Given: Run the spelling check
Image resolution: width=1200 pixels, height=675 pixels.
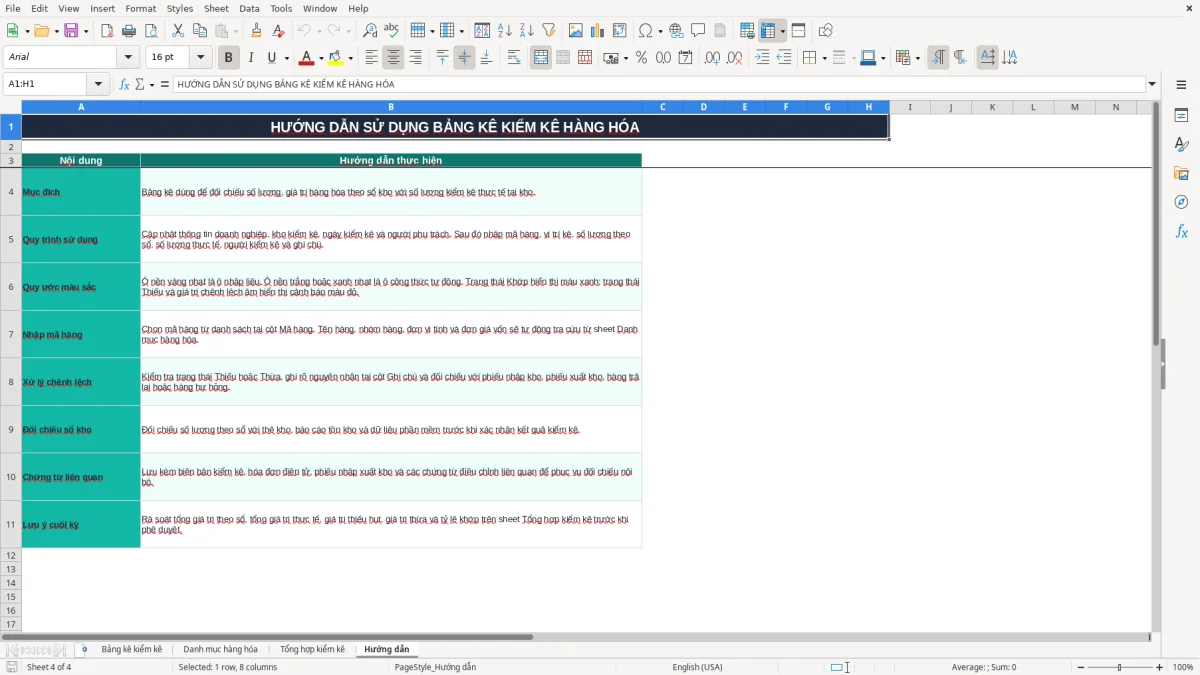Looking at the screenshot, I should click(x=391, y=31).
